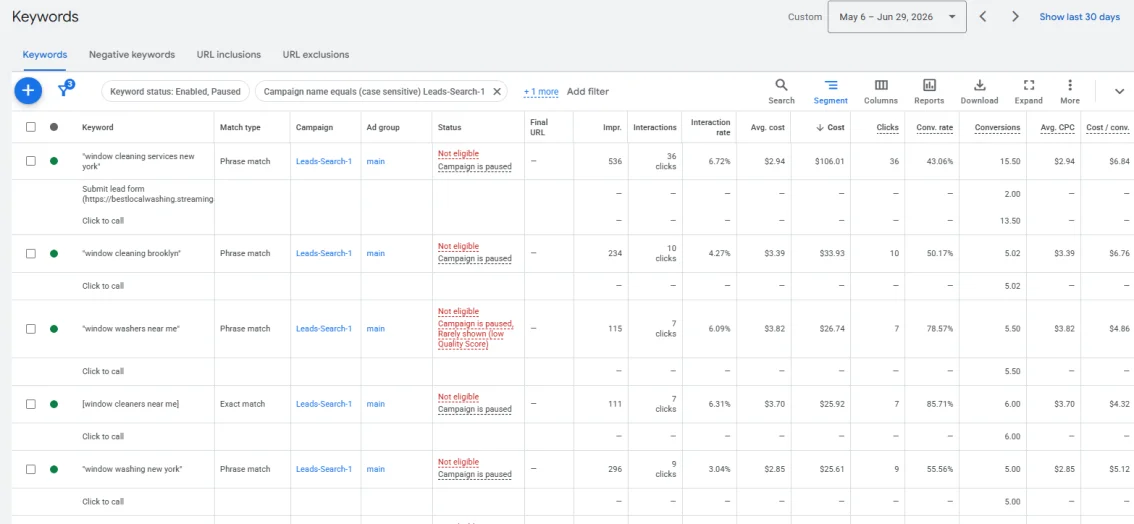Open Leads-Search-1 link in window washing new york row
Viewport: 1134px width, 524px height.
tap(324, 469)
